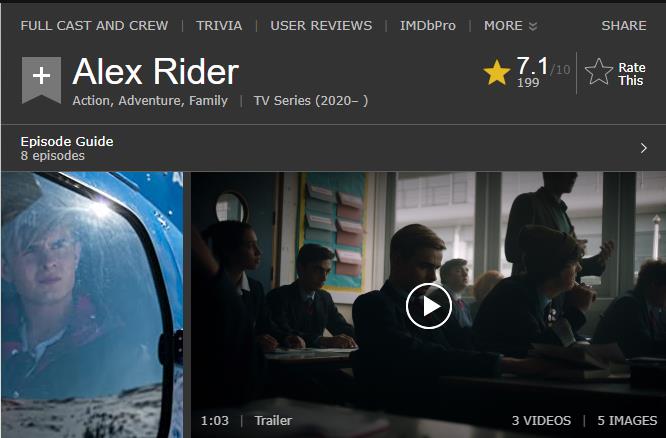Click the MORE double-chevron icon

pyautogui.click(x=533, y=27)
